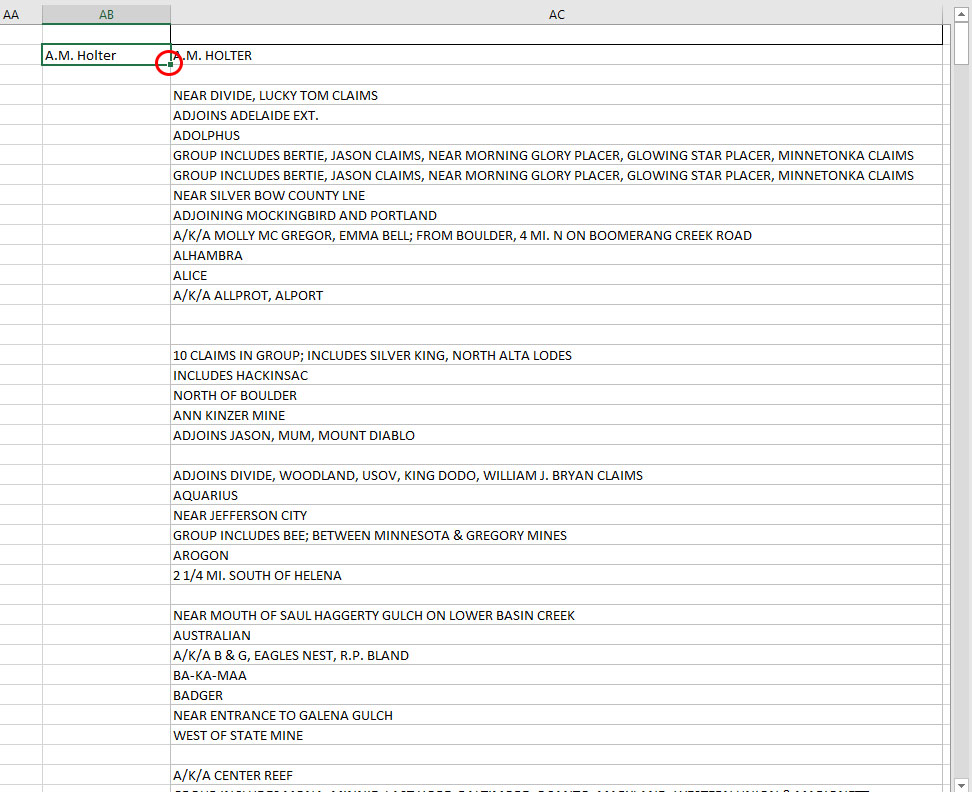This screenshot has height=792, width=972.
Task: Select the ADOLPHUS cell
Action: pyautogui.click(x=207, y=136)
